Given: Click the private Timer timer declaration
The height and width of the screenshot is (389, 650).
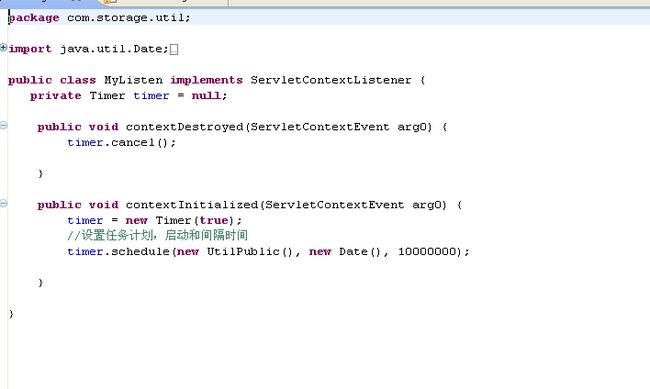Looking at the screenshot, I should (129, 96).
